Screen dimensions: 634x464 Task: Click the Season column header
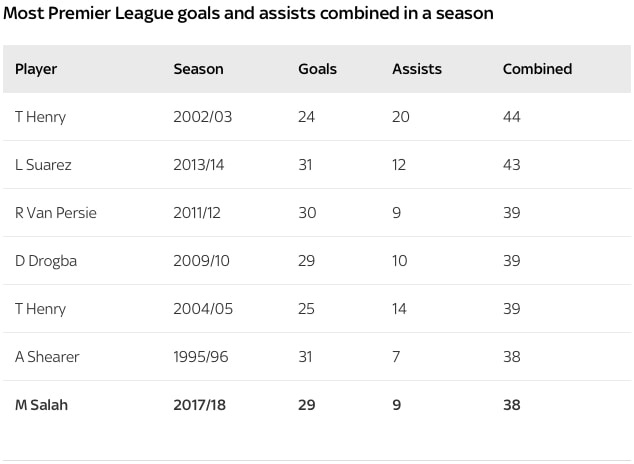(198, 69)
